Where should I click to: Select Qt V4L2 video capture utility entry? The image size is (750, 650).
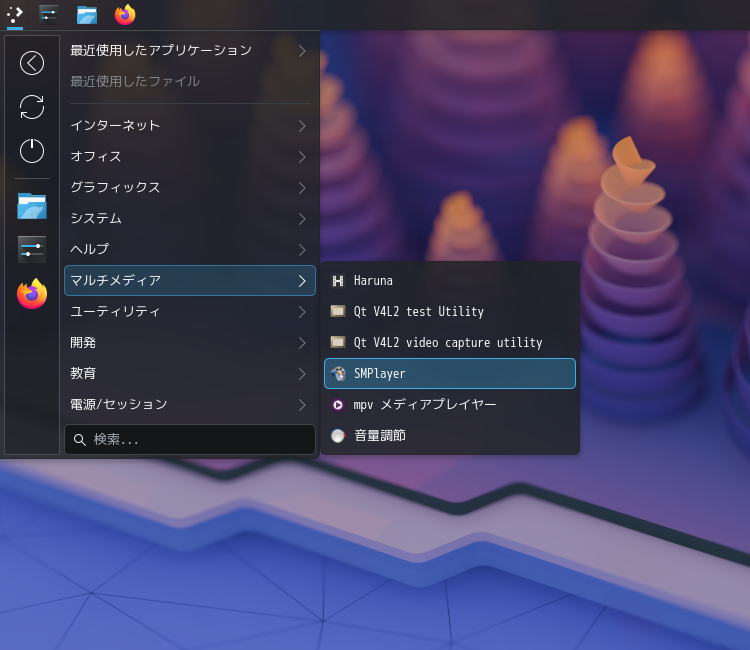coord(450,342)
